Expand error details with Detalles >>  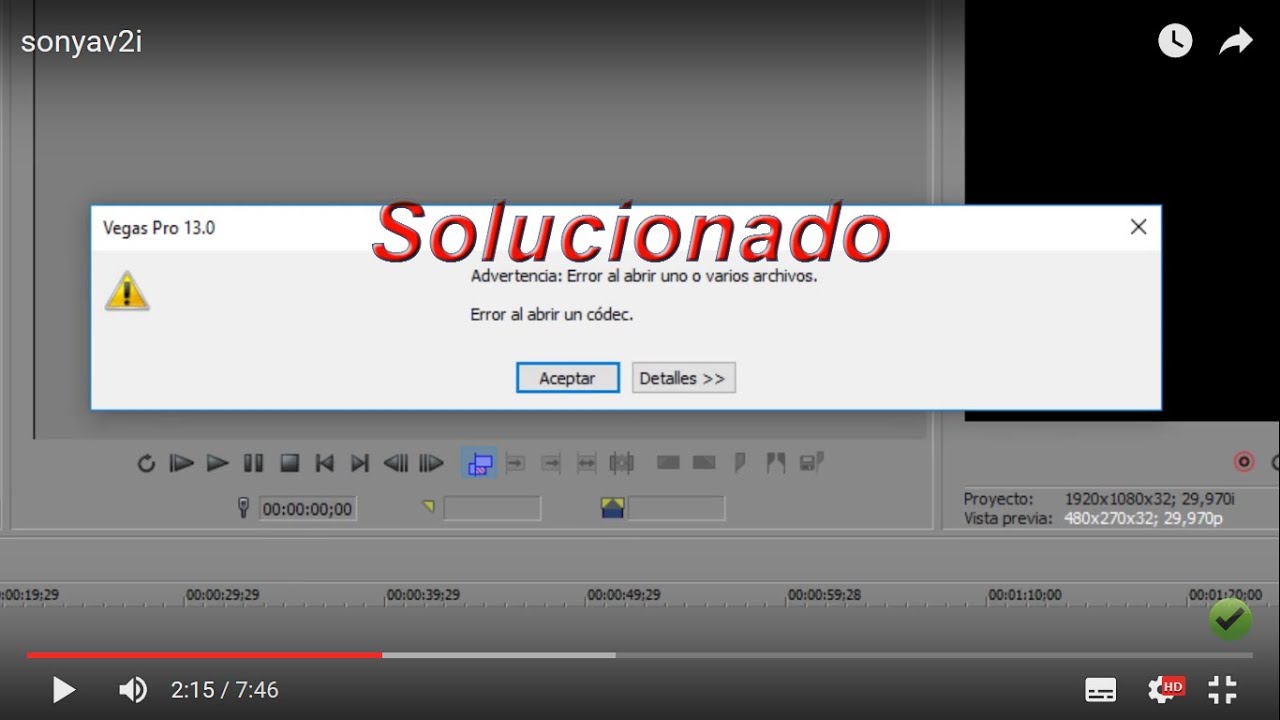(x=684, y=378)
